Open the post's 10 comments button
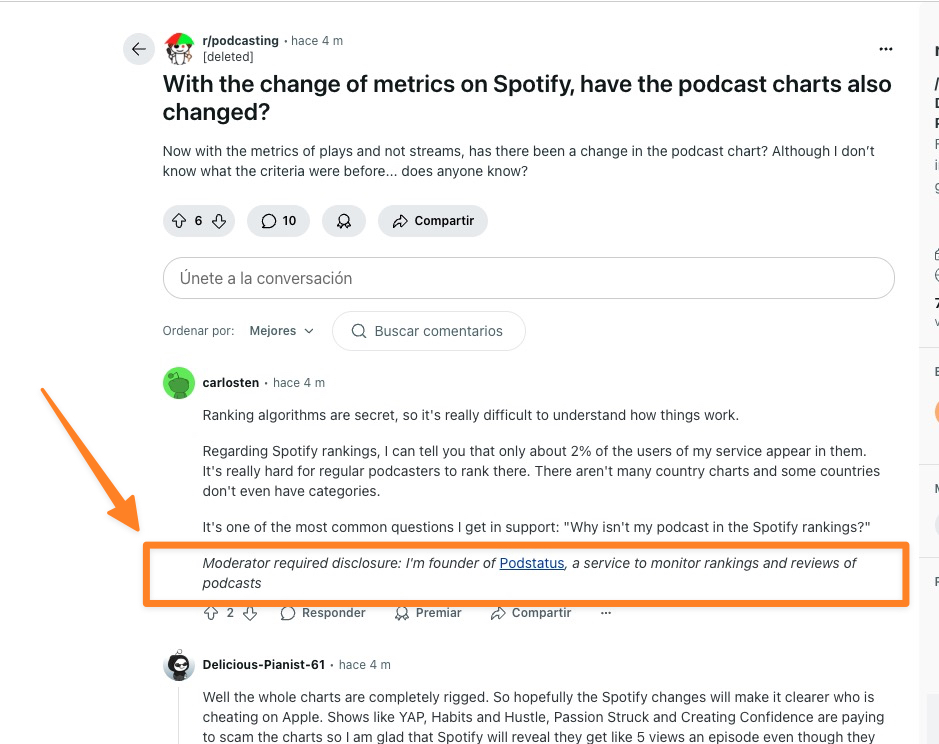Image resolution: width=939 pixels, height=744 pixels. point(279,221)
